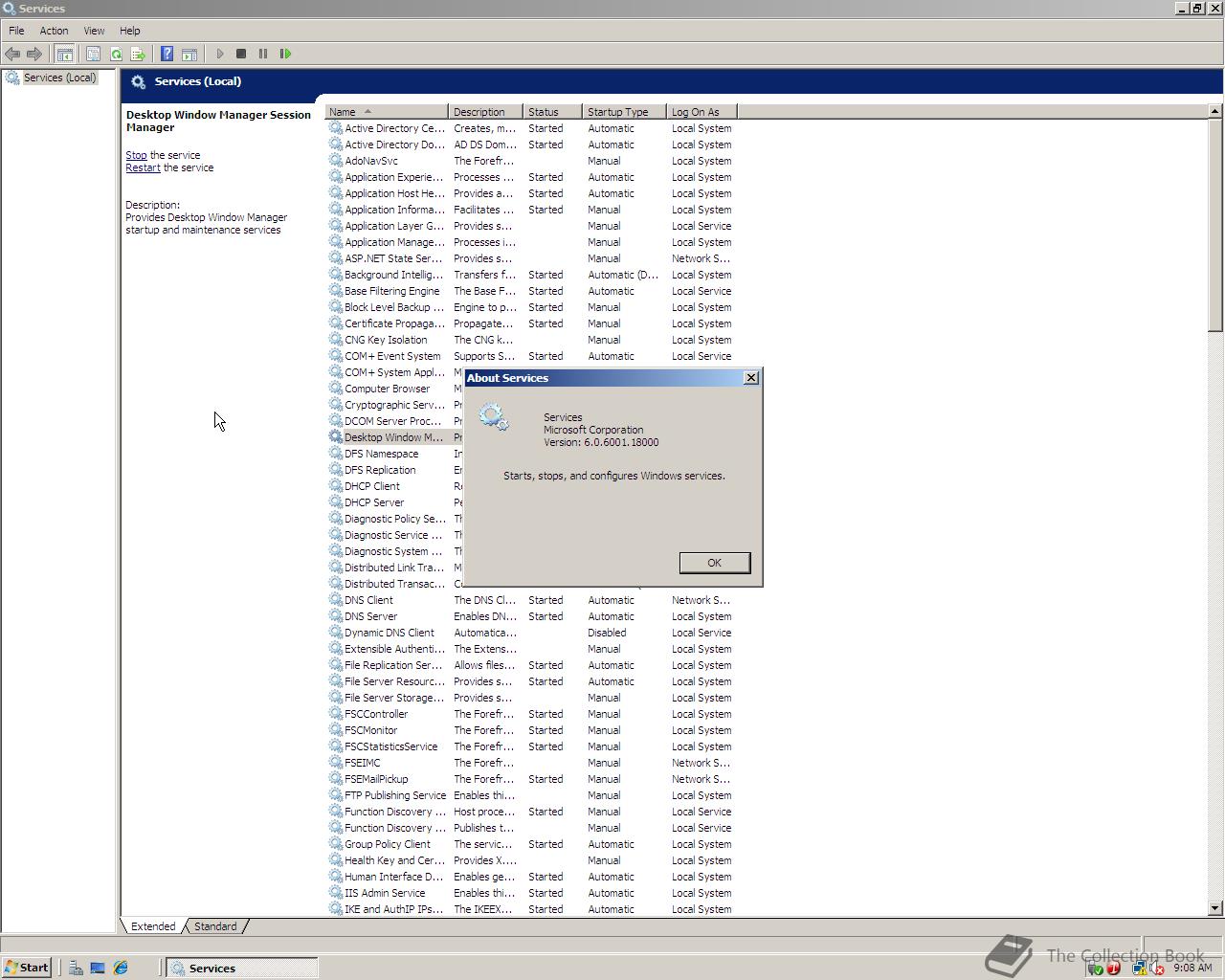The image size is (1225, 980).
Task: Click the clock showing 9:08 AM
Action: click(x=1192, y=968)
